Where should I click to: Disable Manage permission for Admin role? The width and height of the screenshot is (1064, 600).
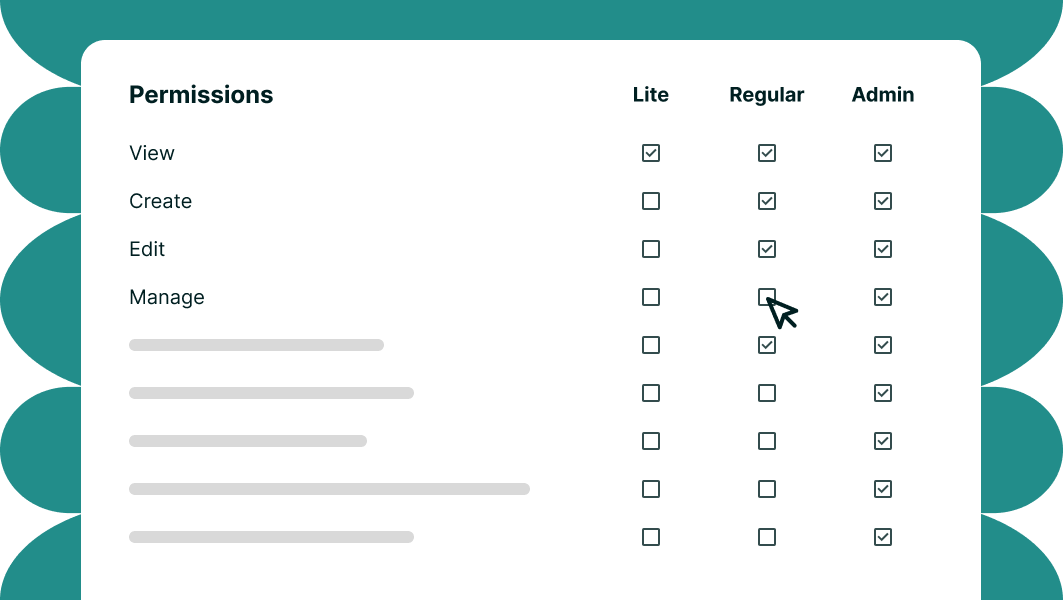click(x=883, y=297)
